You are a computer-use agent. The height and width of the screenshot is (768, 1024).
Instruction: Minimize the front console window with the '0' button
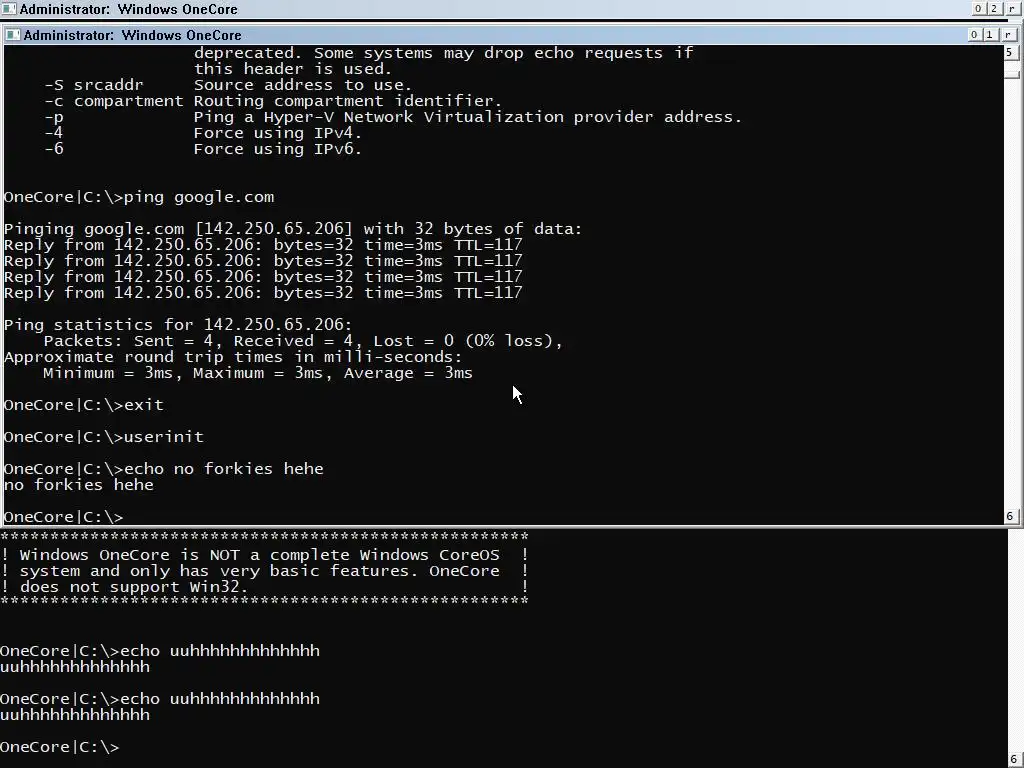coord(974,35)
